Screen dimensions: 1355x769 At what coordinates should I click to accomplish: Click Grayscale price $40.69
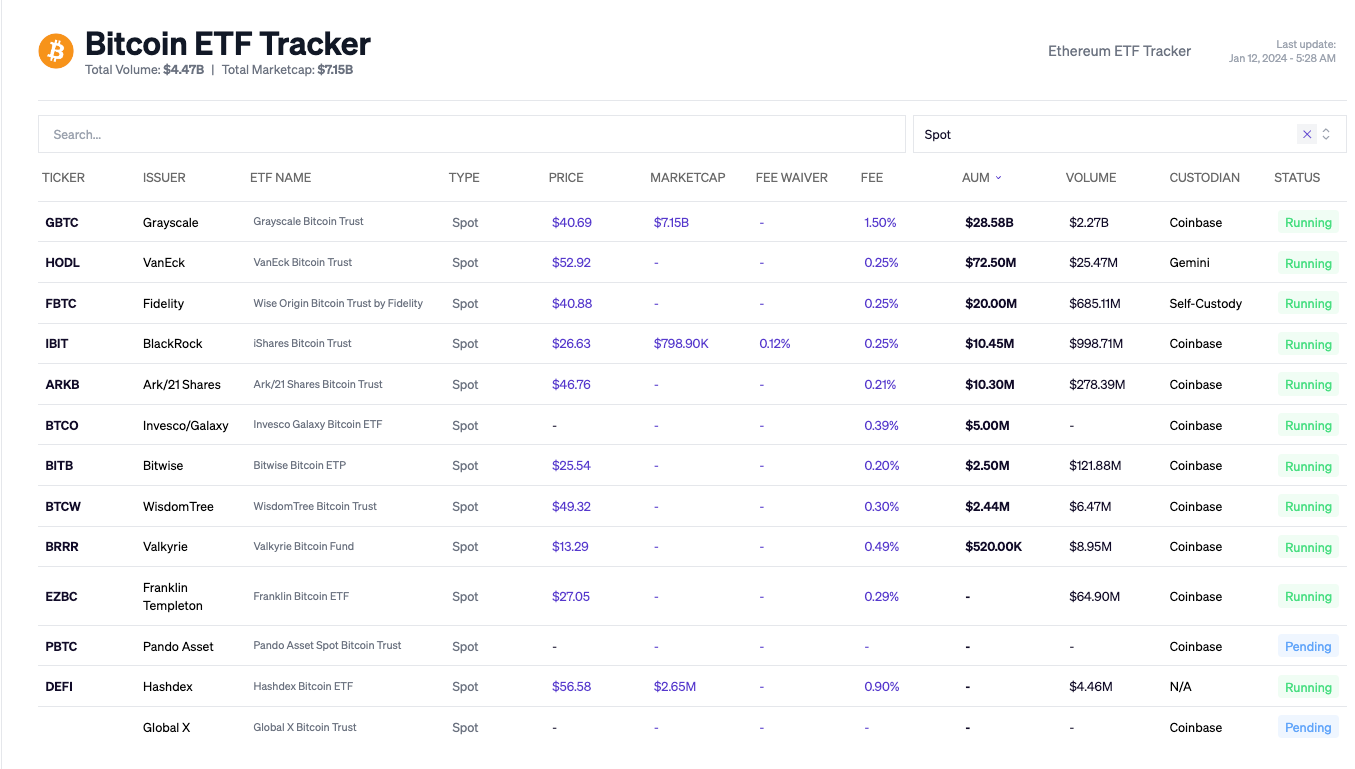tap(572, 223)
